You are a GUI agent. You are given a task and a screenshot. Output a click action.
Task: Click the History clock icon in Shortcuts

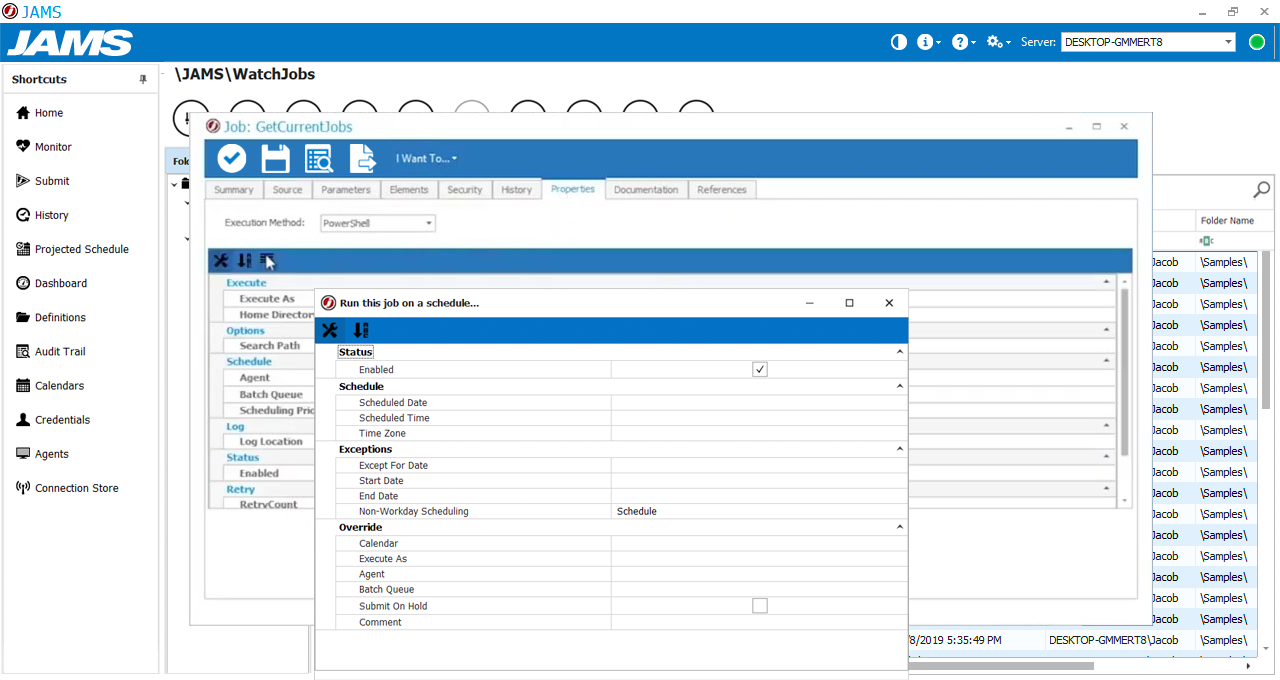pos(24,215)
